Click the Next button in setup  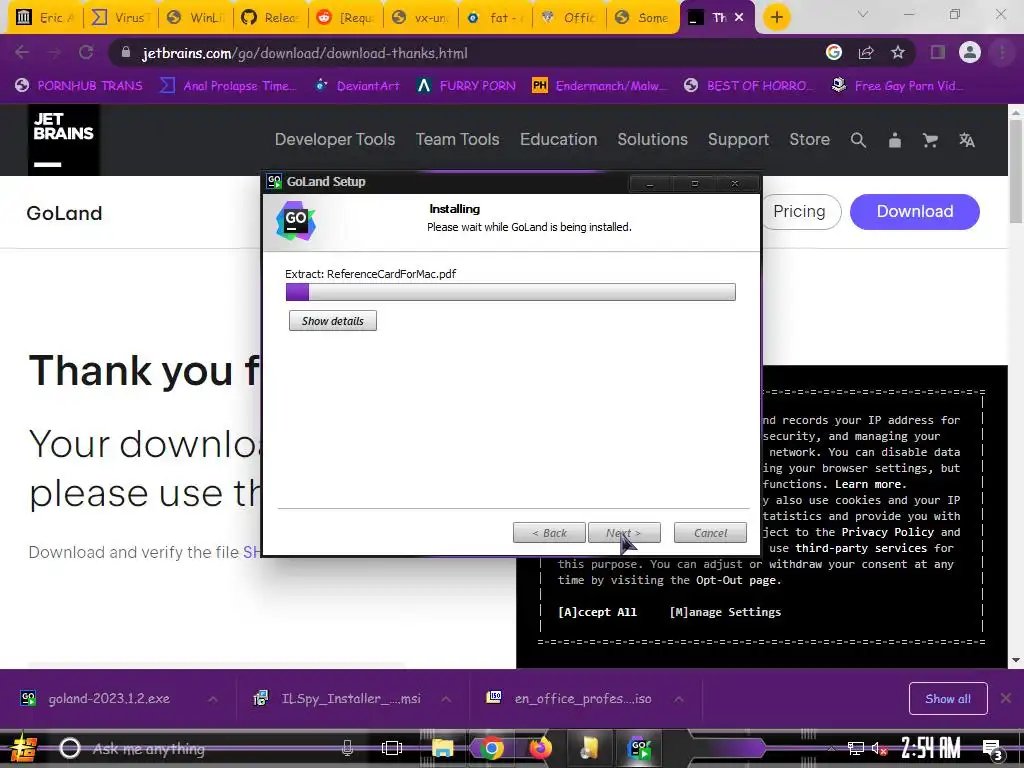click(x=624, y=533)
